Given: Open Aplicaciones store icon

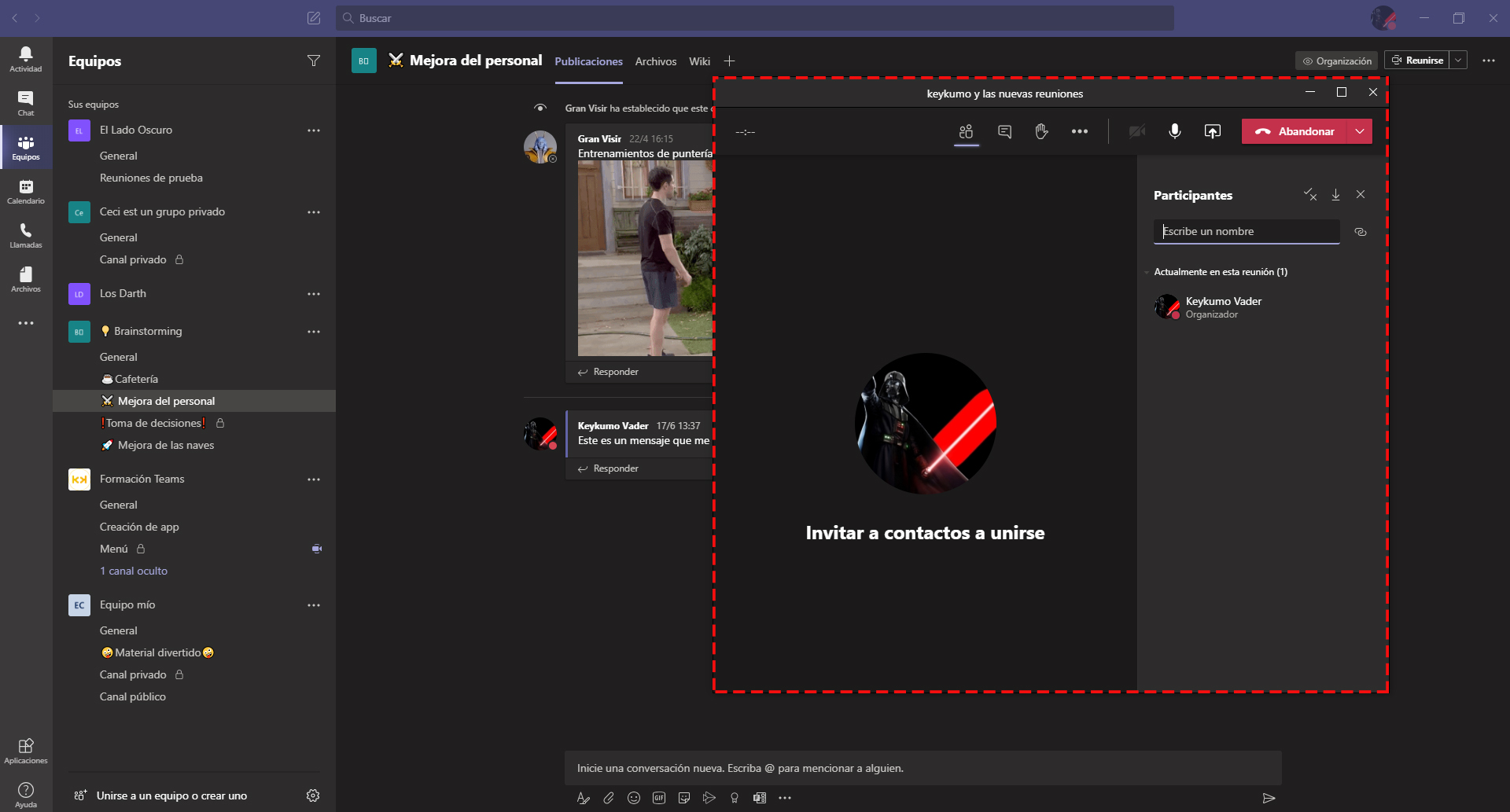Looking at the screenshot, I should tap(26, 751).
